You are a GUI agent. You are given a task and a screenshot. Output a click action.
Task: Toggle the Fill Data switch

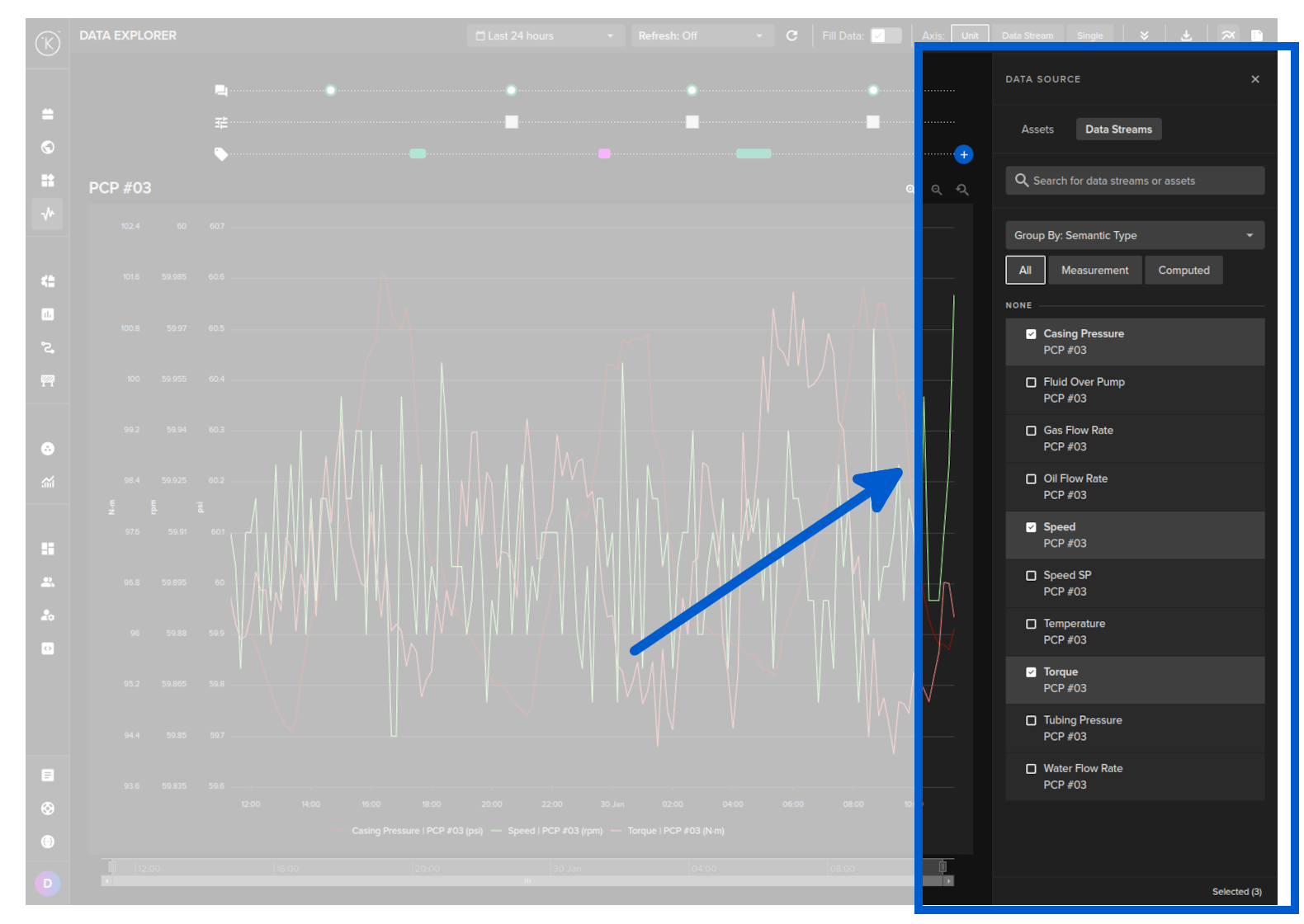pyautogui.click(x=886, y=35)
